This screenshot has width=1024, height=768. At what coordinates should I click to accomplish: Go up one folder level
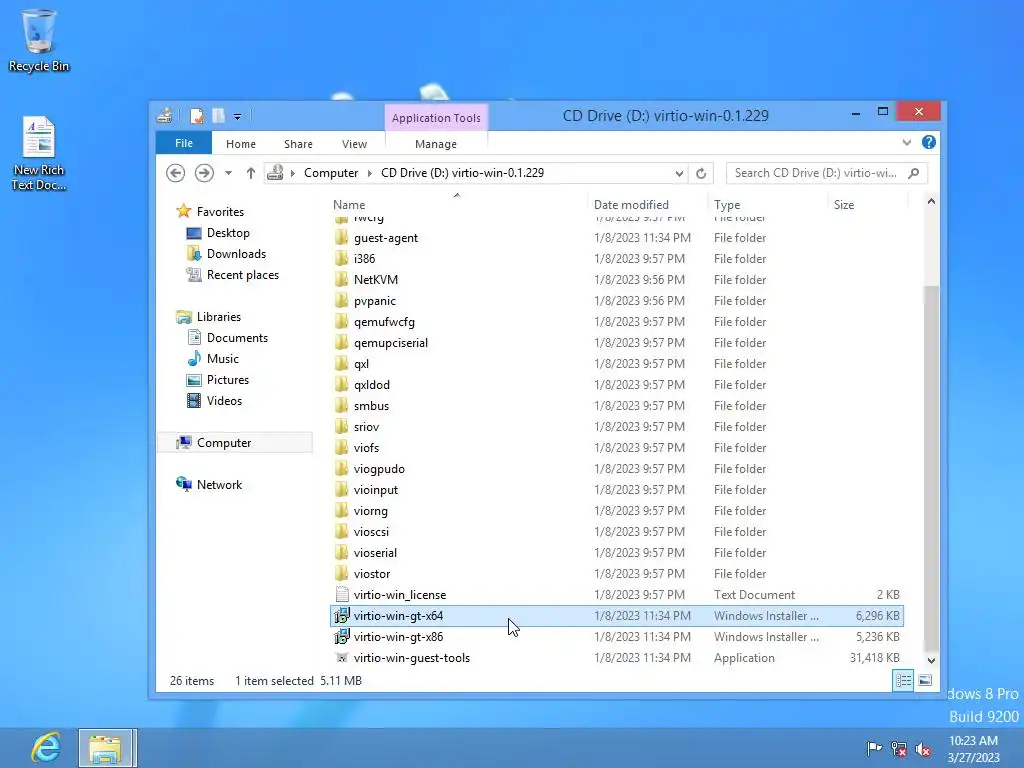point(250,173)
